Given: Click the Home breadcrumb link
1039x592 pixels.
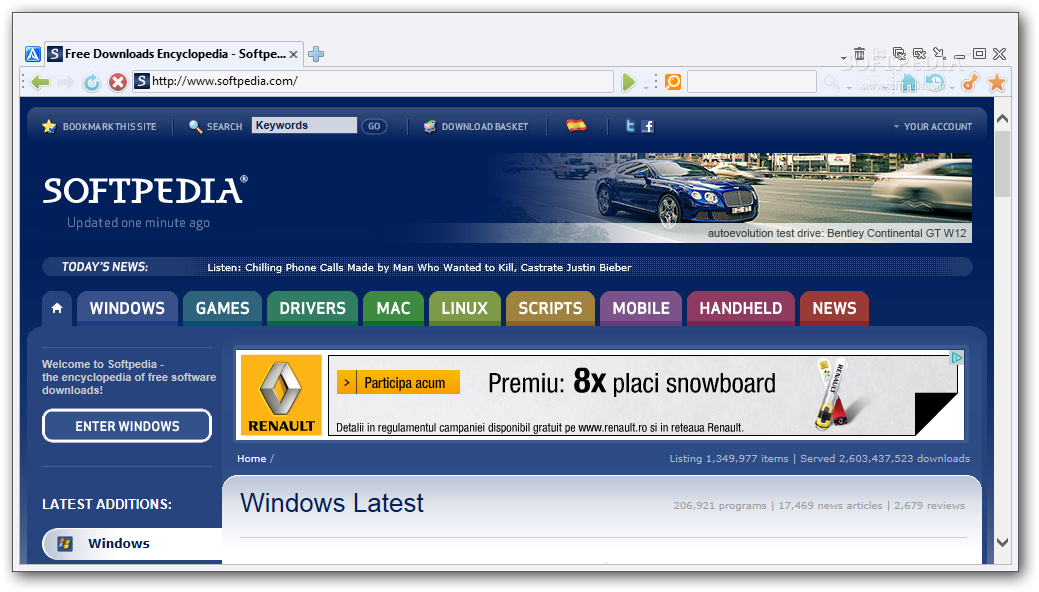Looking at the screenshot, I should pyautogui.click(x=252, y=459).
